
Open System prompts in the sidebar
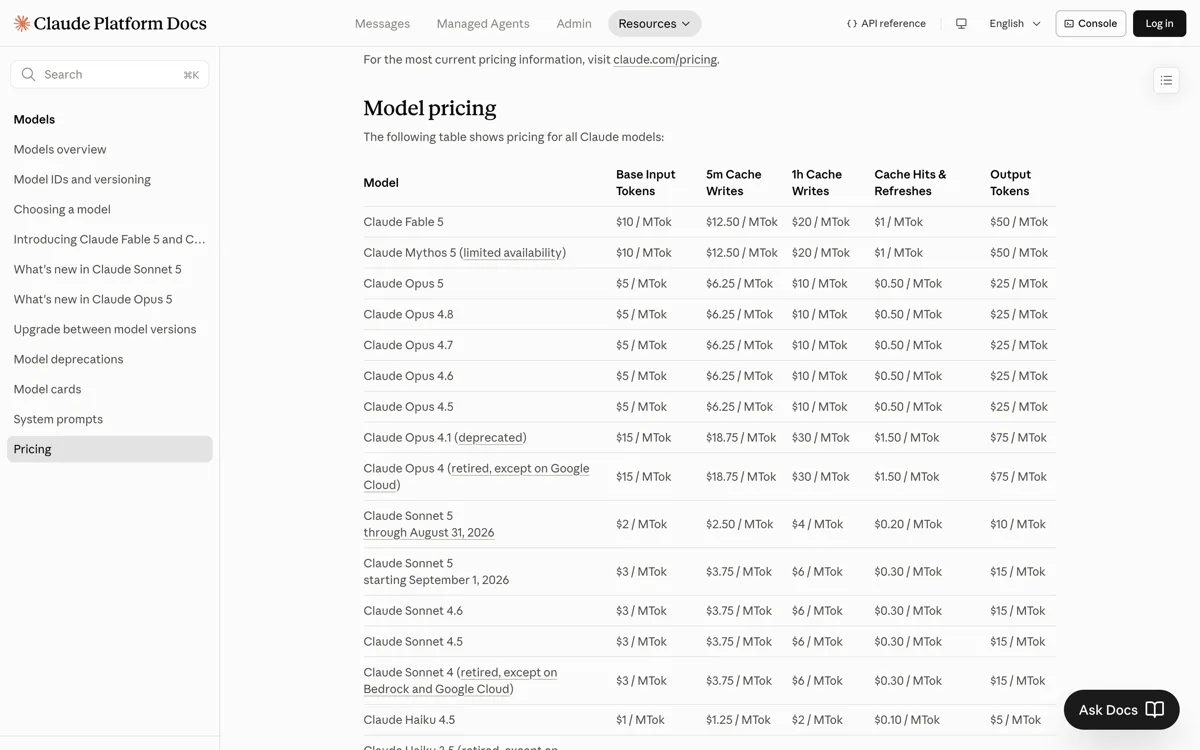(58, 419)
